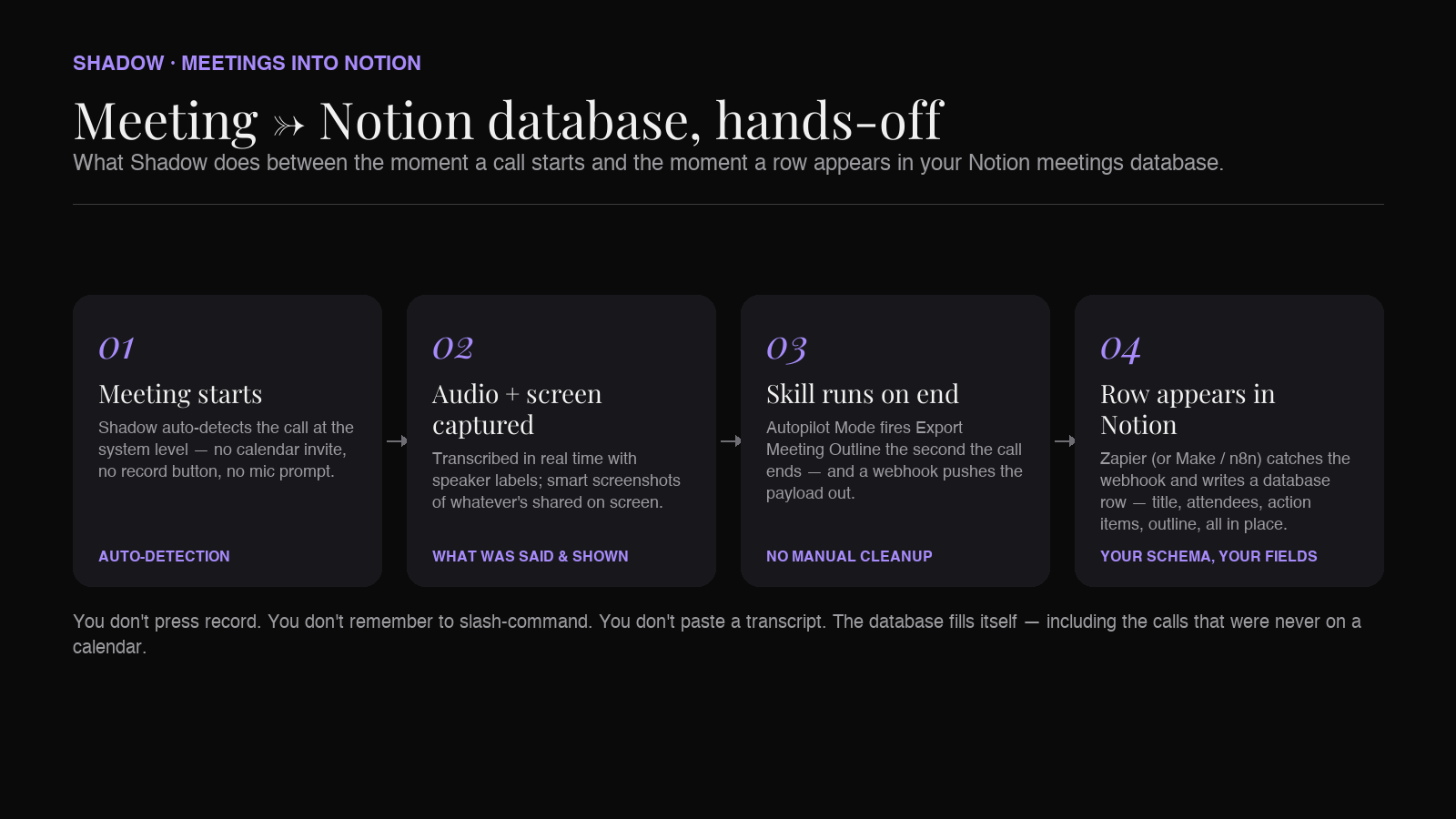Click step number 04
Image resolution: width=1456 pixels, height=819 pixels.
point(1120,349)
